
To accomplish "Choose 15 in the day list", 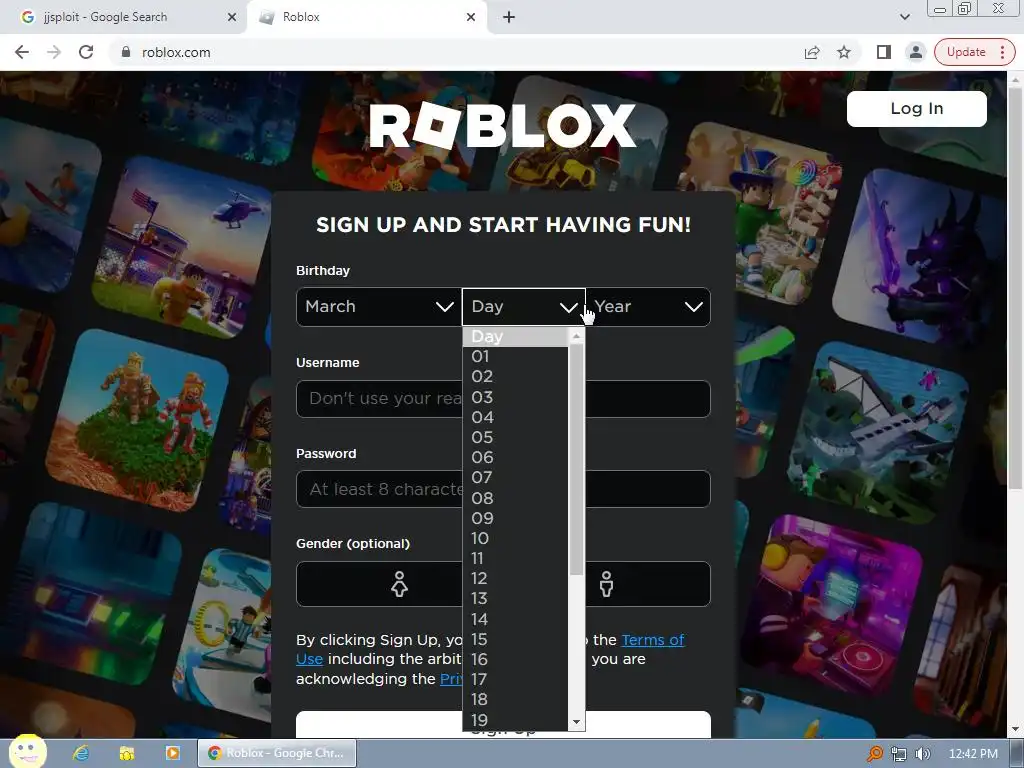I will click(515, 639).
